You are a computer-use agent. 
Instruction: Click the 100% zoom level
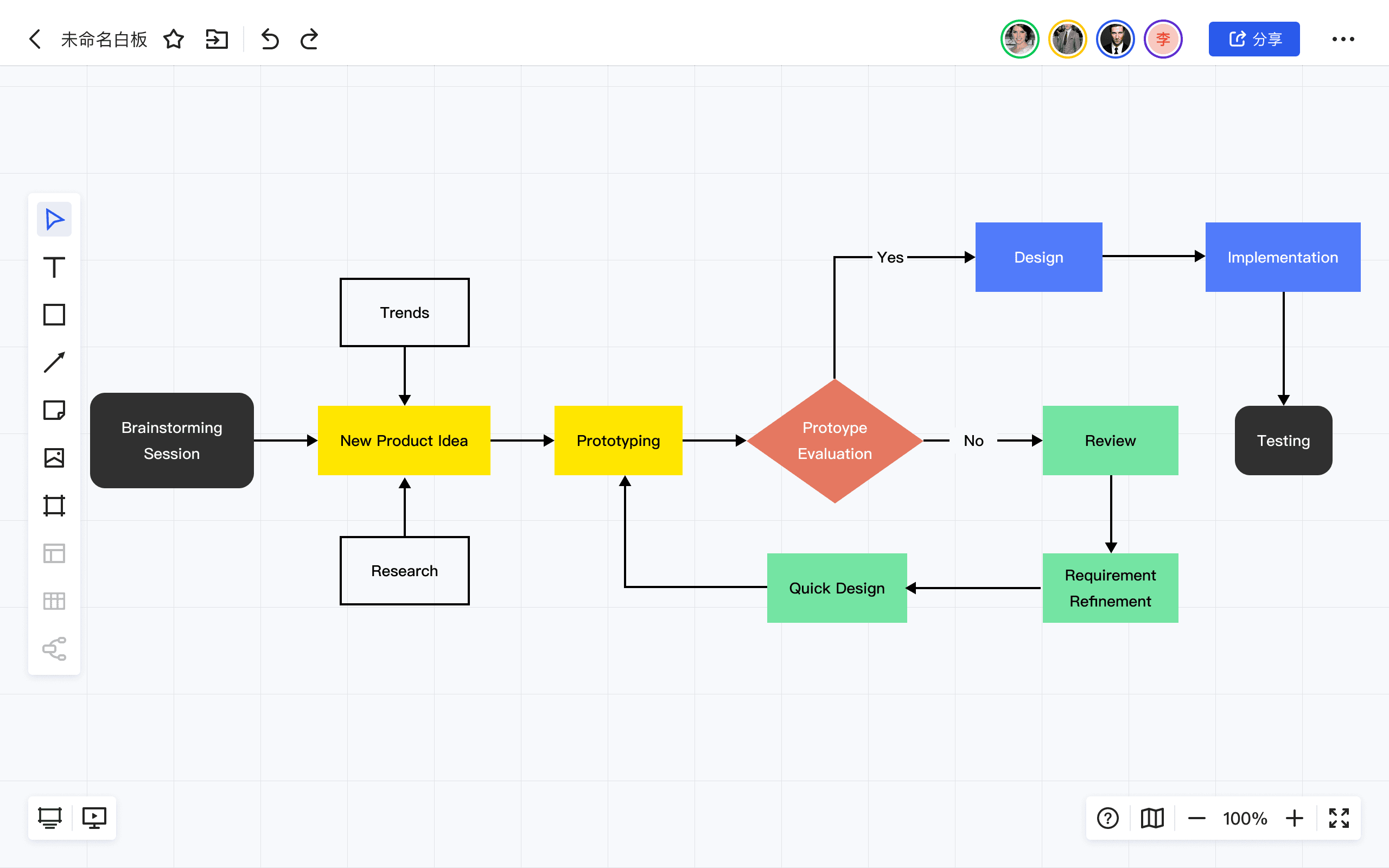coord(1245,818)
